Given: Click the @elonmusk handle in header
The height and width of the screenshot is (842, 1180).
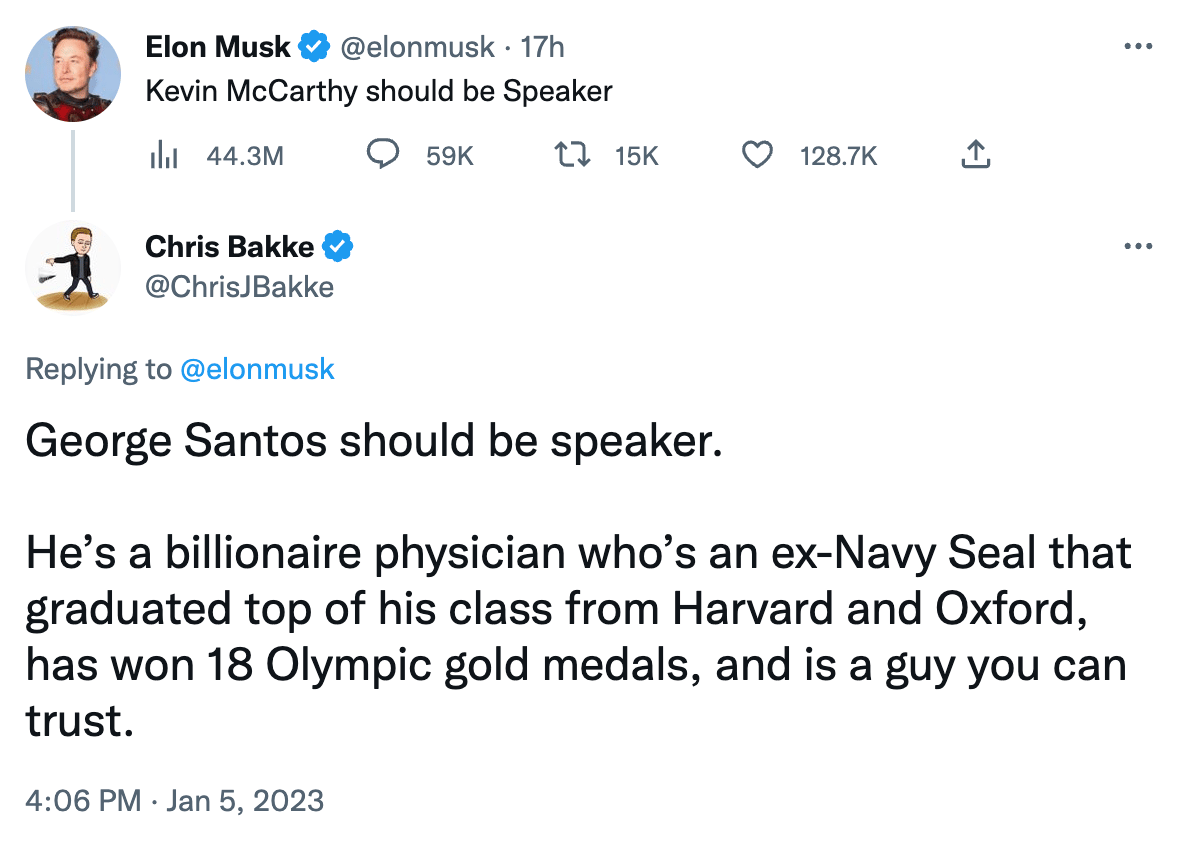Looking at the screenshot, I should [418, 47].
